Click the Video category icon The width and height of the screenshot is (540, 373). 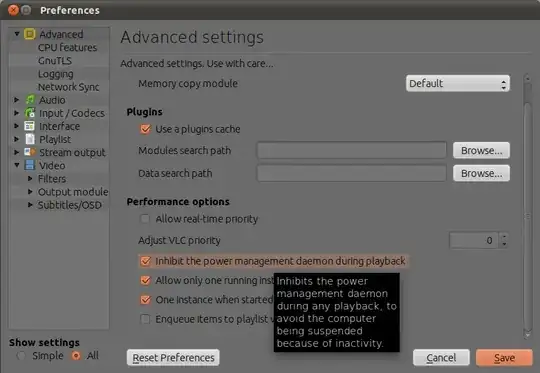tap(30, 165)
